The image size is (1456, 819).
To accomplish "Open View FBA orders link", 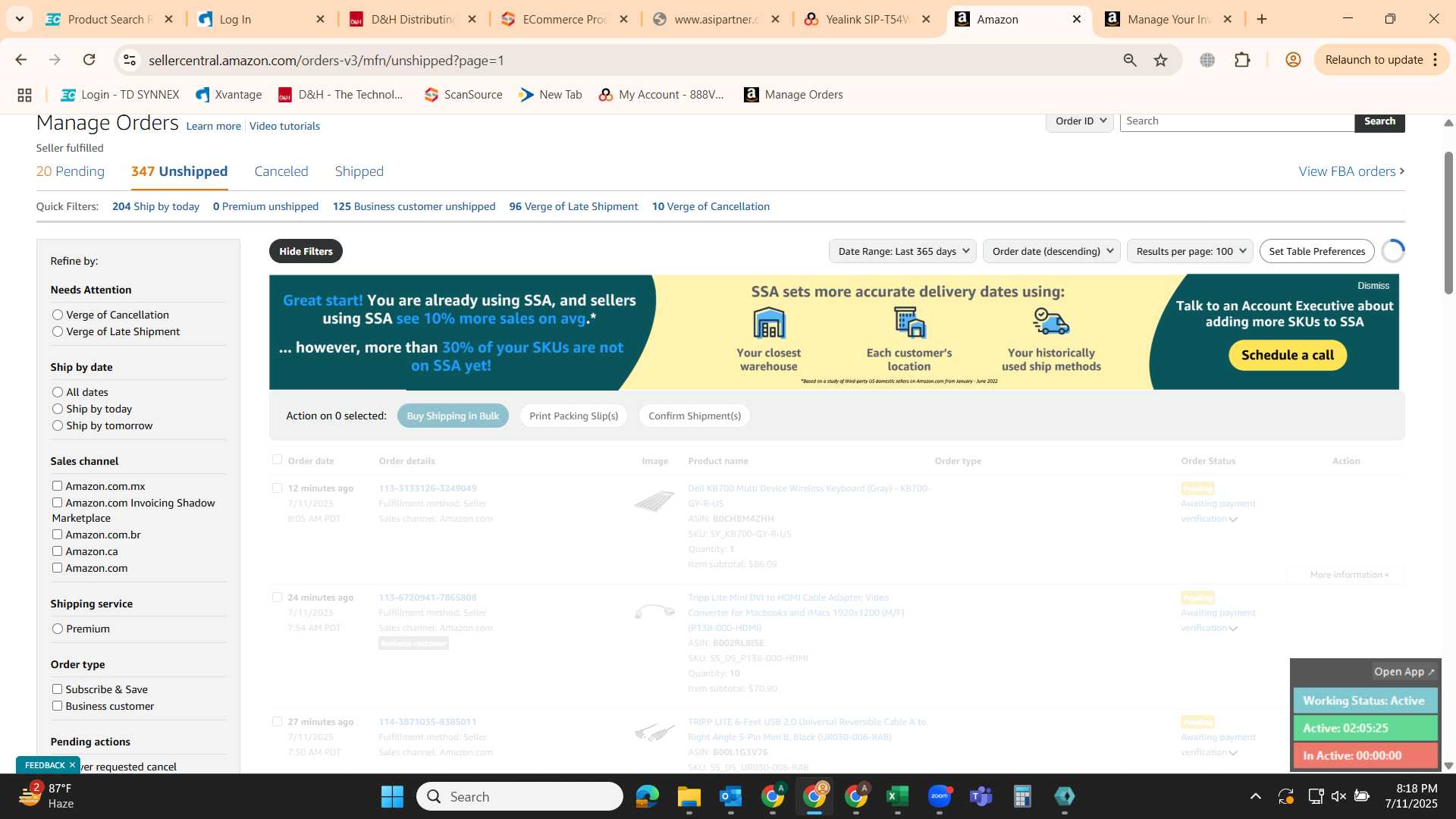I will click(x=1351, y=171).
